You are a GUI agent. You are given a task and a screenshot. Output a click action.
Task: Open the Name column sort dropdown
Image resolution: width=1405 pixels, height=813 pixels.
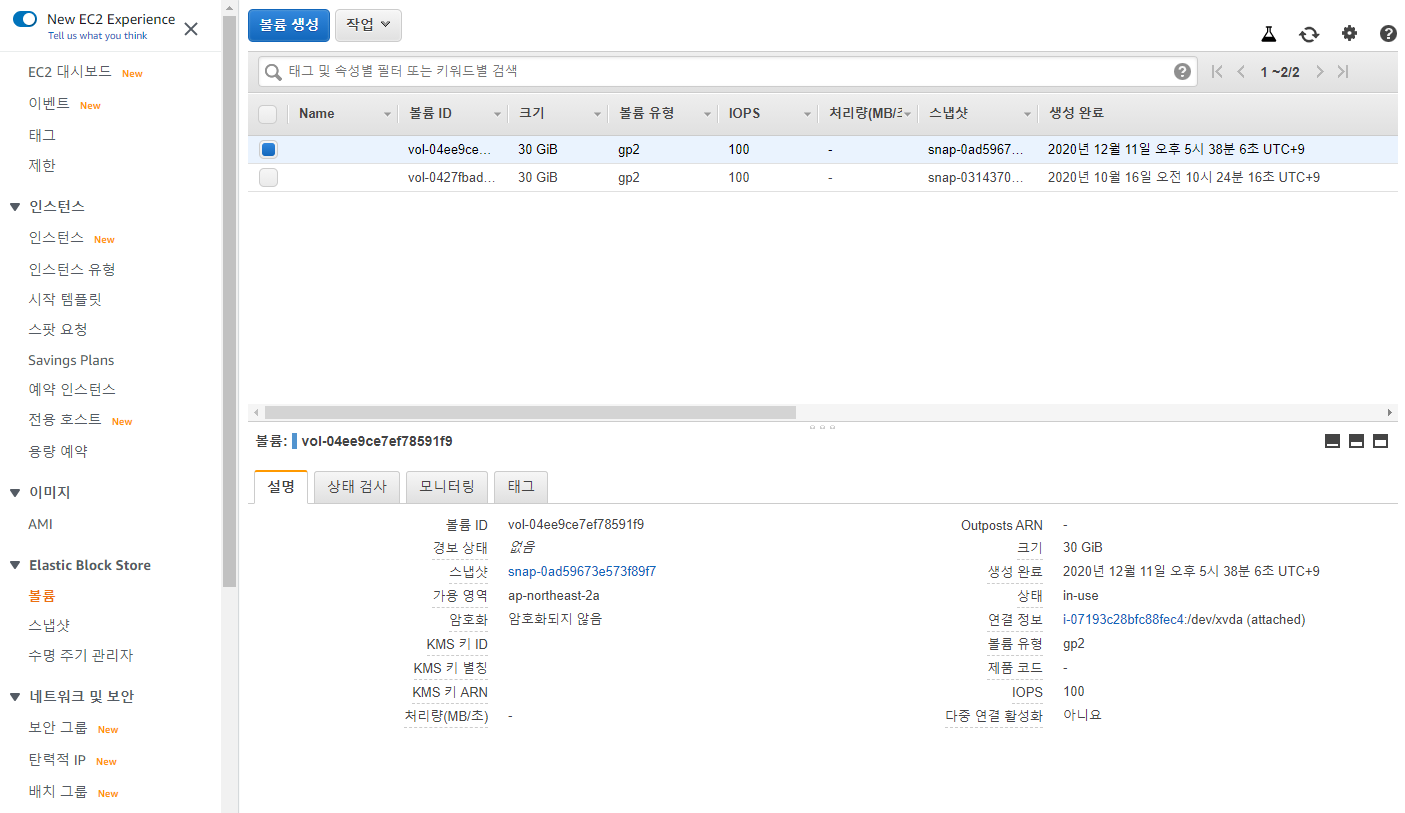coord(388,114)
